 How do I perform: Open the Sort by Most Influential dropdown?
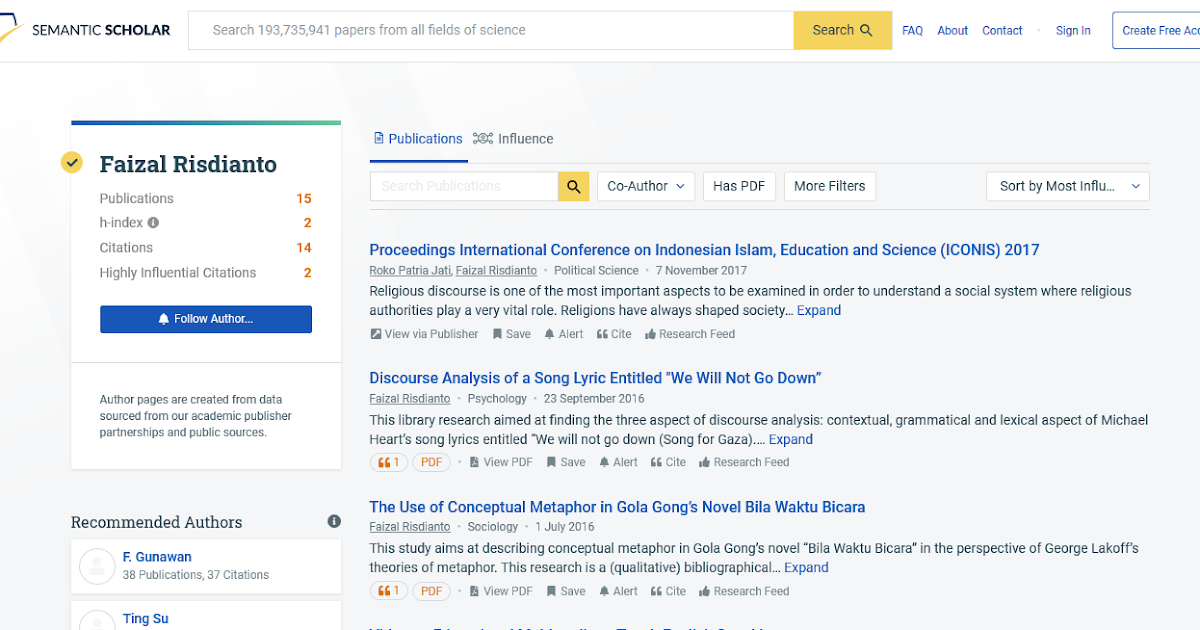point(1067,185)
